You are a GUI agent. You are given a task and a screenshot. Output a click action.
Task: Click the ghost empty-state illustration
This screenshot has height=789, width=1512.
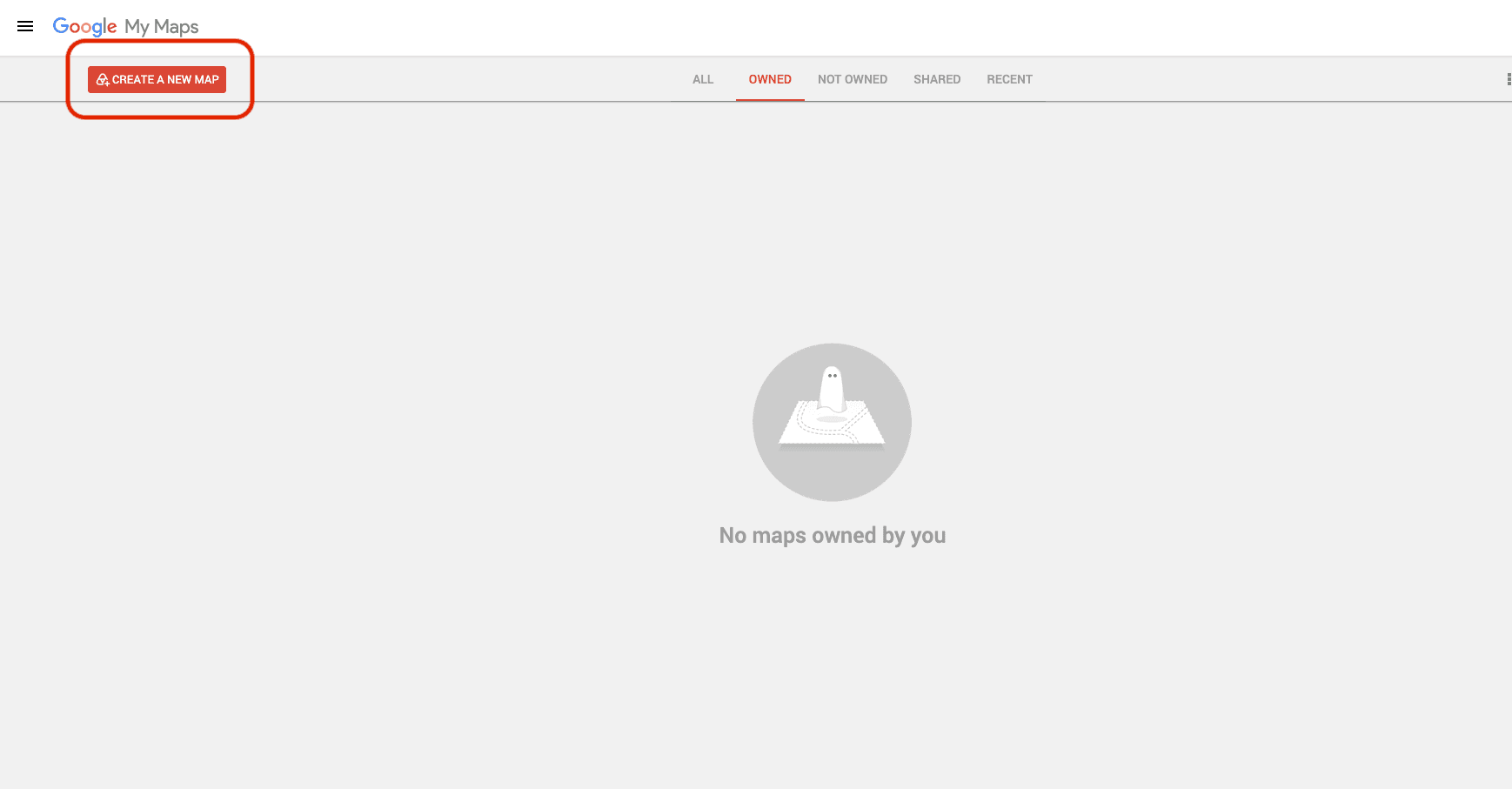coord(832,422)
